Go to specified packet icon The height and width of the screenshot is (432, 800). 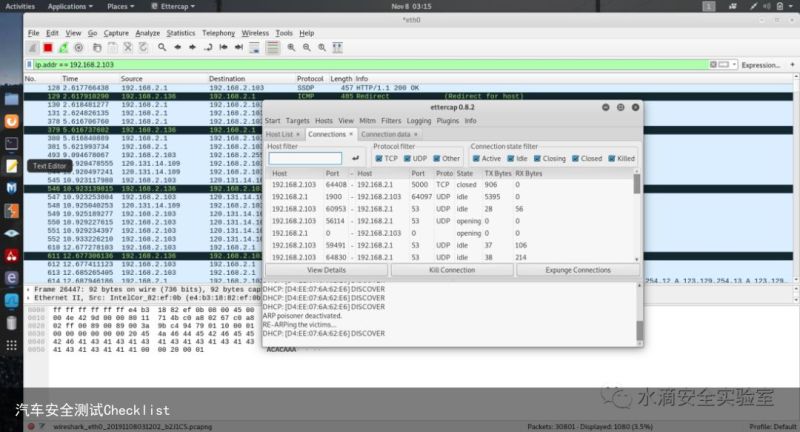(x=208, y=48)
